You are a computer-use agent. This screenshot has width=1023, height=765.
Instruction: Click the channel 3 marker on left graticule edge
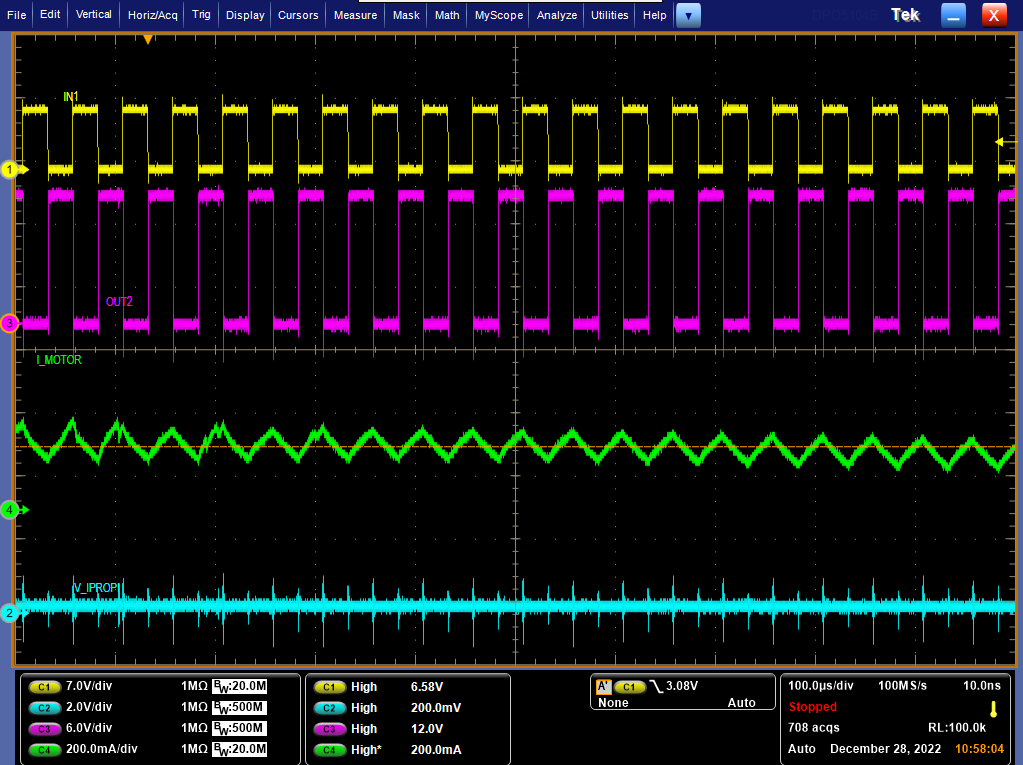[8, 323]
